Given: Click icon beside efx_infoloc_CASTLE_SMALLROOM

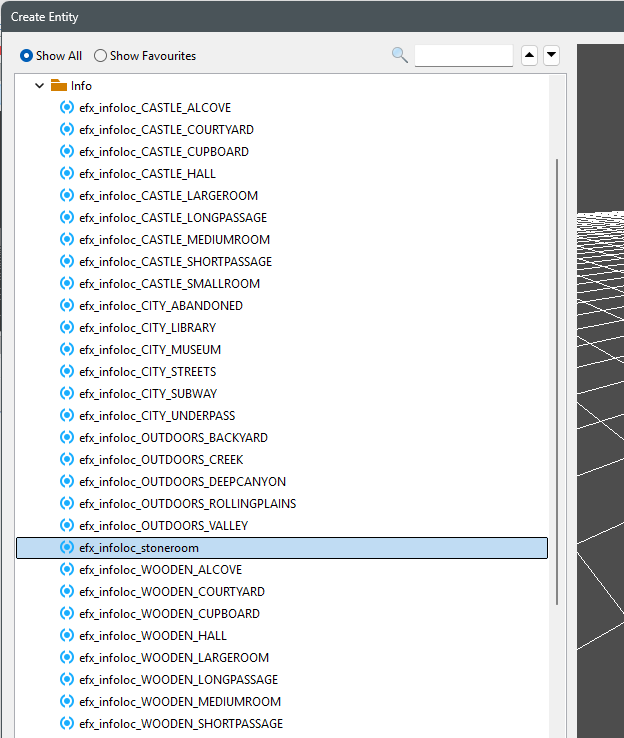Looking at the screenshot, I should pyautogui.click(x=67, y=283).
